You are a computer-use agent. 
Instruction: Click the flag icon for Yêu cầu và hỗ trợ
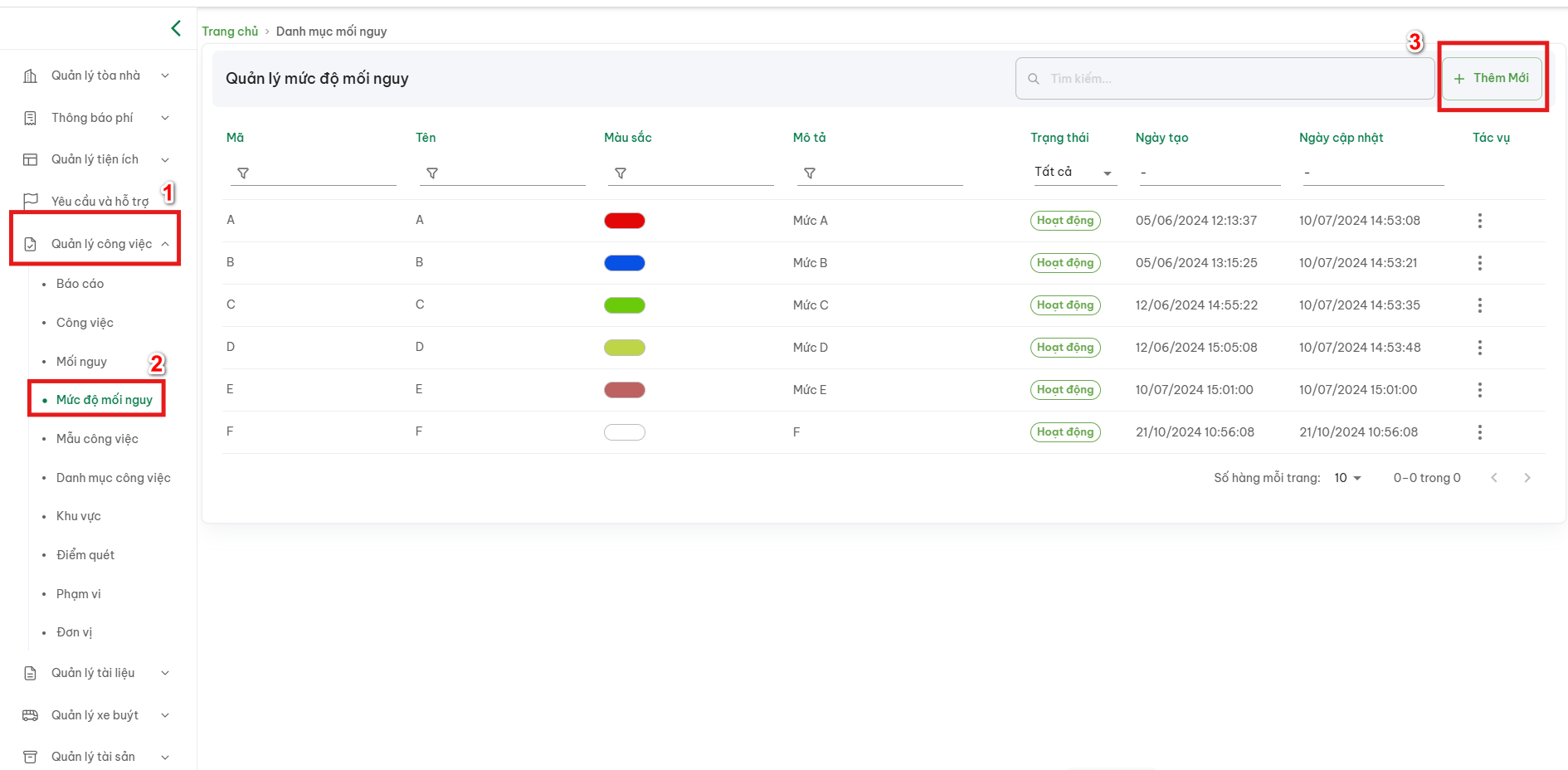(31, 201)
